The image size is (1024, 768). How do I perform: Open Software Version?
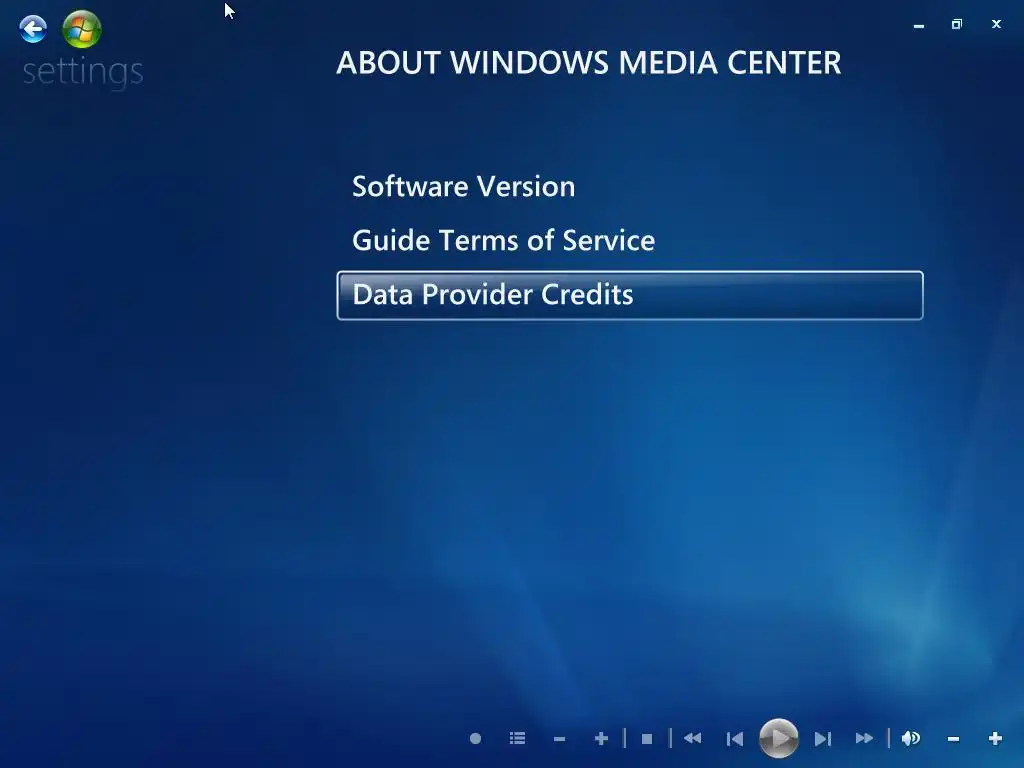(x=464, y=187)
